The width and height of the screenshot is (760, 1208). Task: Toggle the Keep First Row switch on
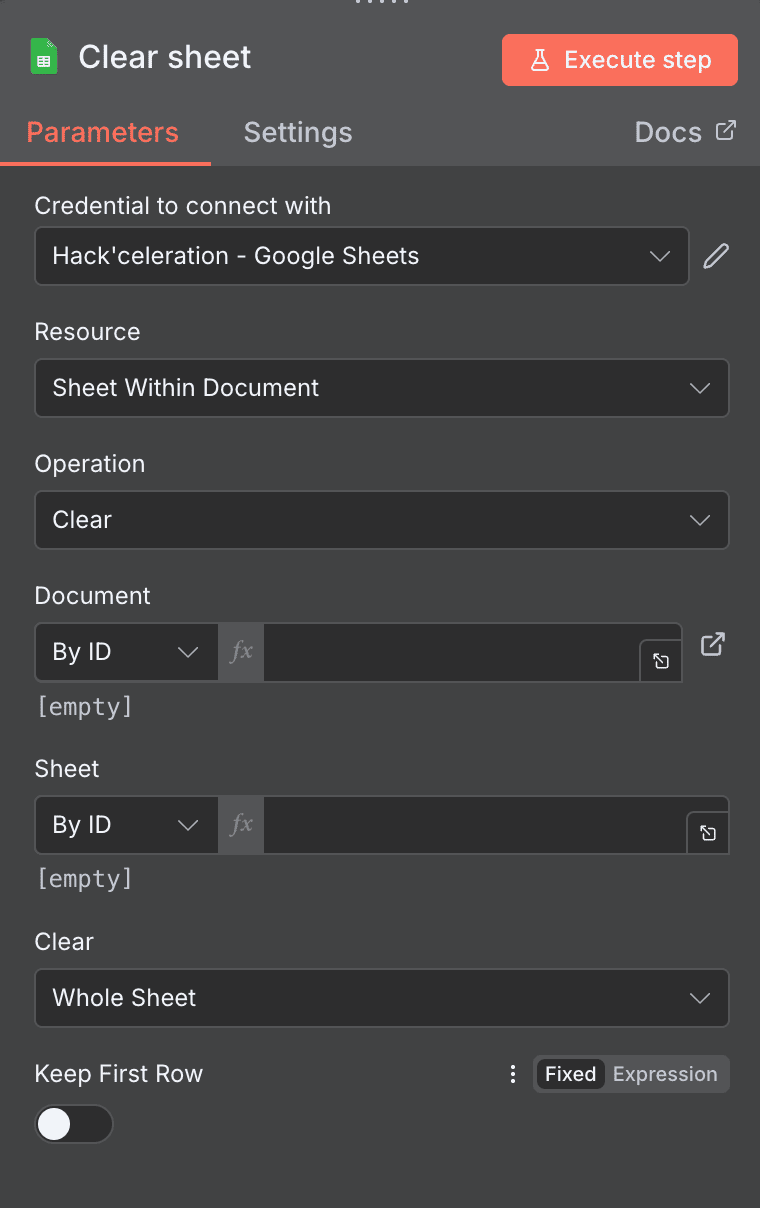tap(74, 1124)
